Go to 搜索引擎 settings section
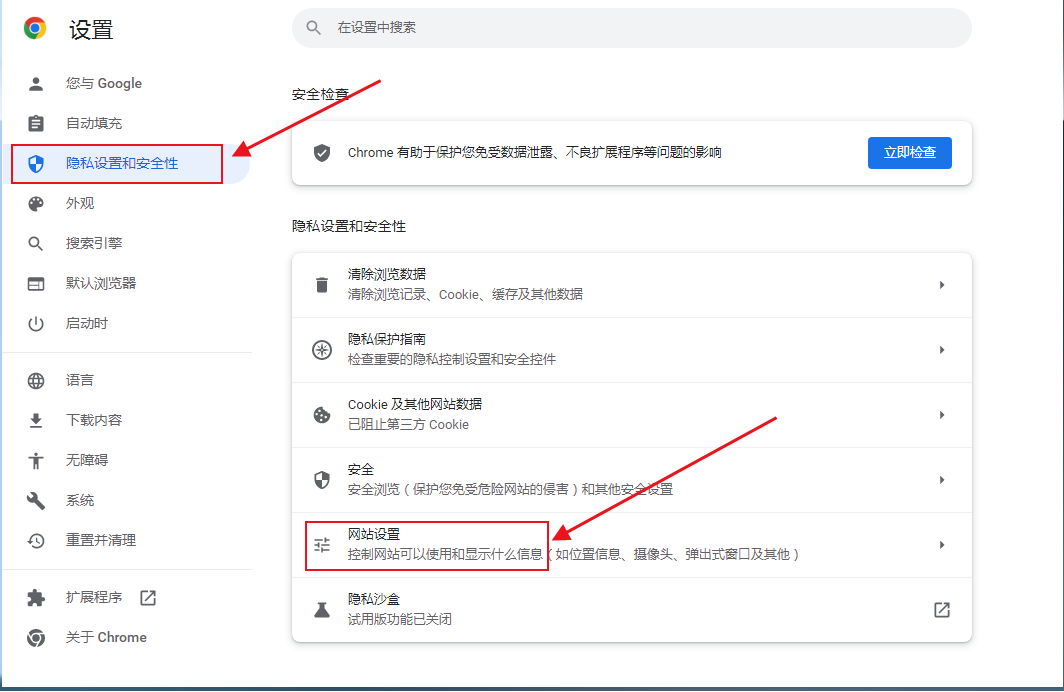 (x=93, y=243)
